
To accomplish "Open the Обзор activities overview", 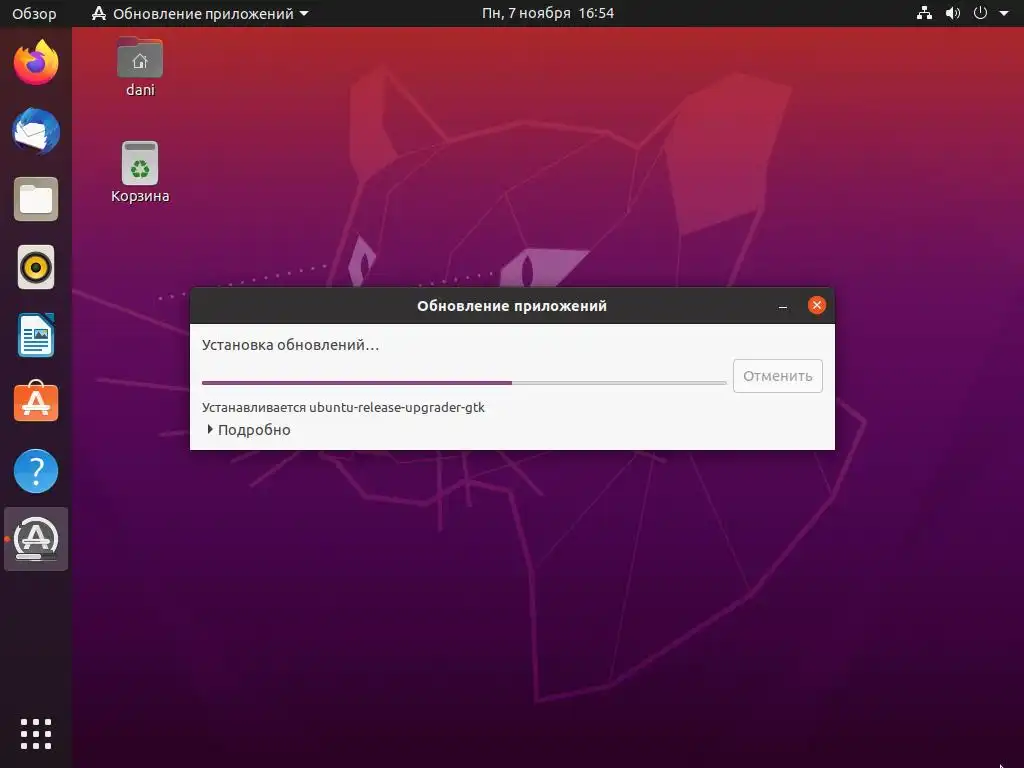I will pos(34,13).
